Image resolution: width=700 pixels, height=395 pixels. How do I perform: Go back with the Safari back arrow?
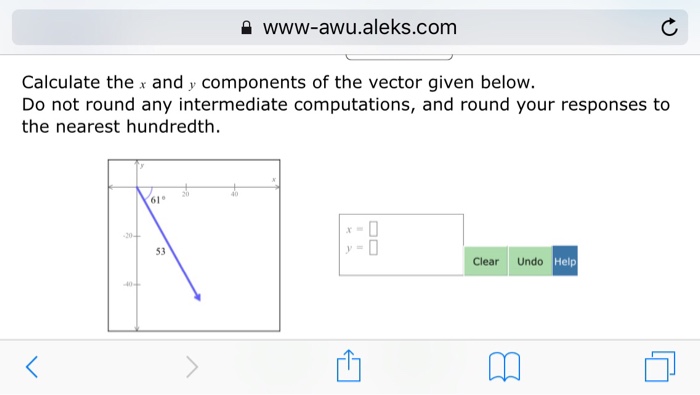32,367
